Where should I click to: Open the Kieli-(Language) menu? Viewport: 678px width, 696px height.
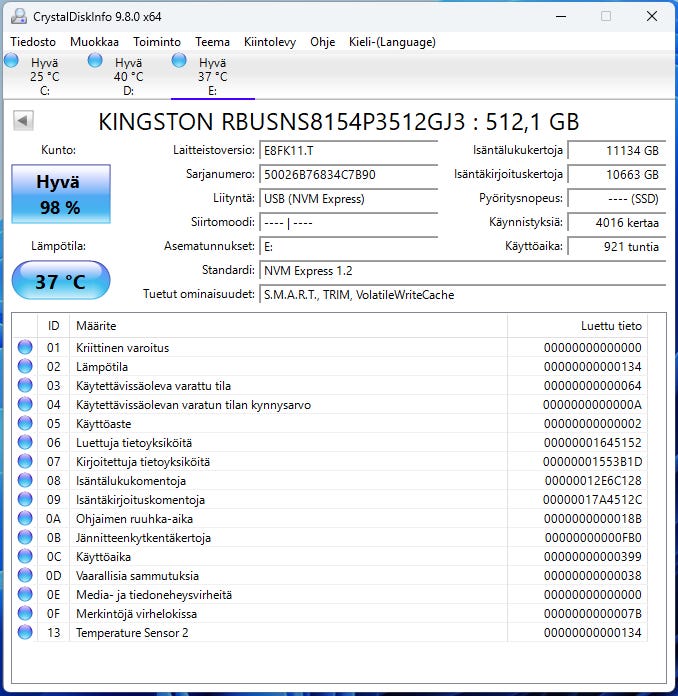(x=392, y=42)
